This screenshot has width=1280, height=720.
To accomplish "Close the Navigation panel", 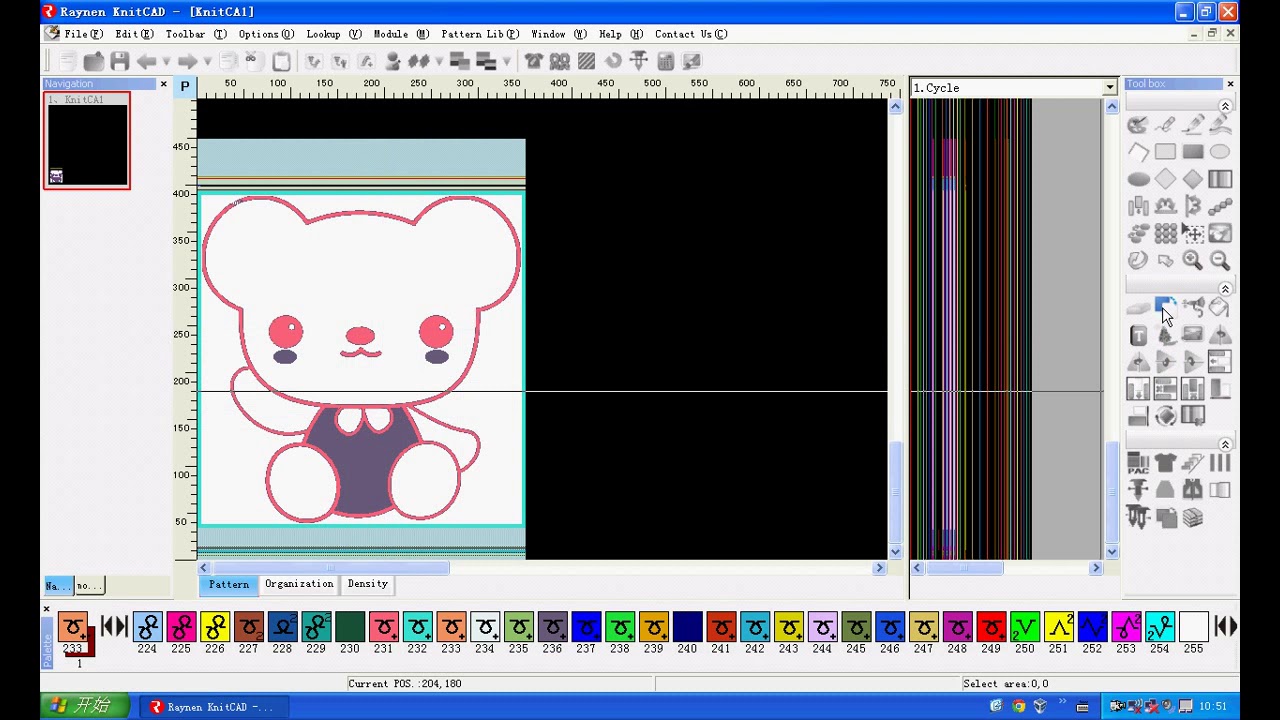I will (x=164, y=84).
